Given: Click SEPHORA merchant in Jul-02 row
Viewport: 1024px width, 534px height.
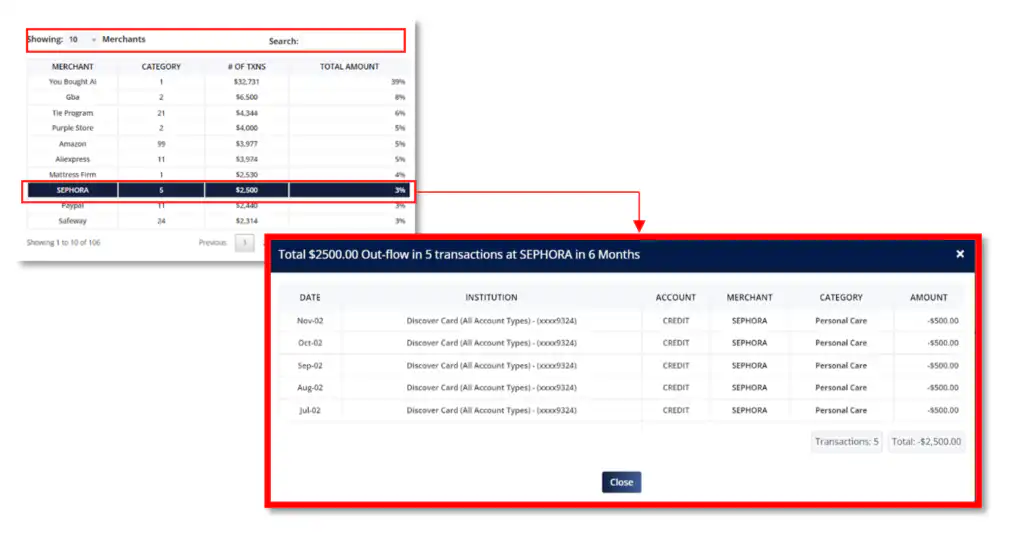Looking at the screenshot, I should tap(749, 410).
